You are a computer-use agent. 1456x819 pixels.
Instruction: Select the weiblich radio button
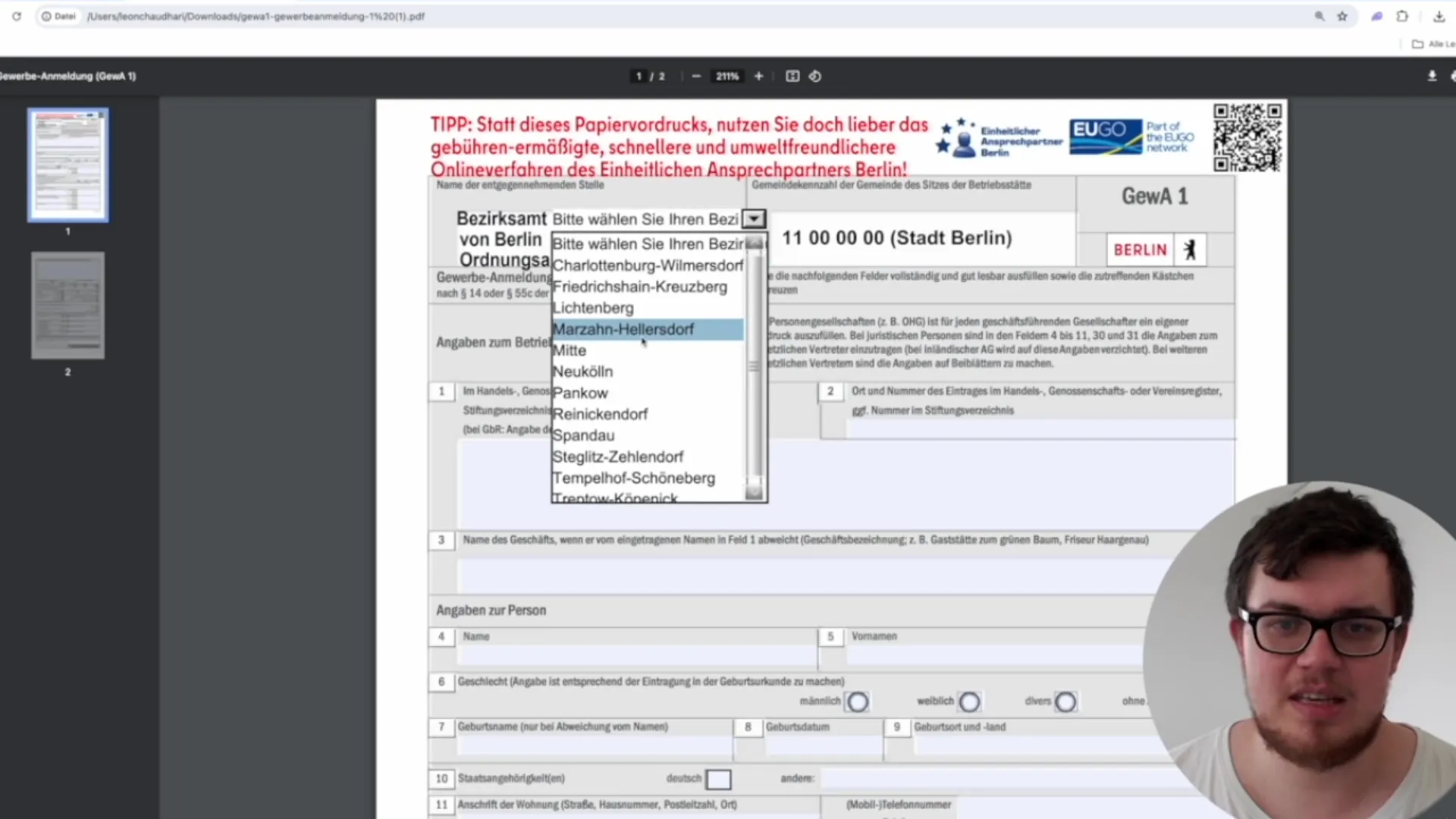[969, 702]
